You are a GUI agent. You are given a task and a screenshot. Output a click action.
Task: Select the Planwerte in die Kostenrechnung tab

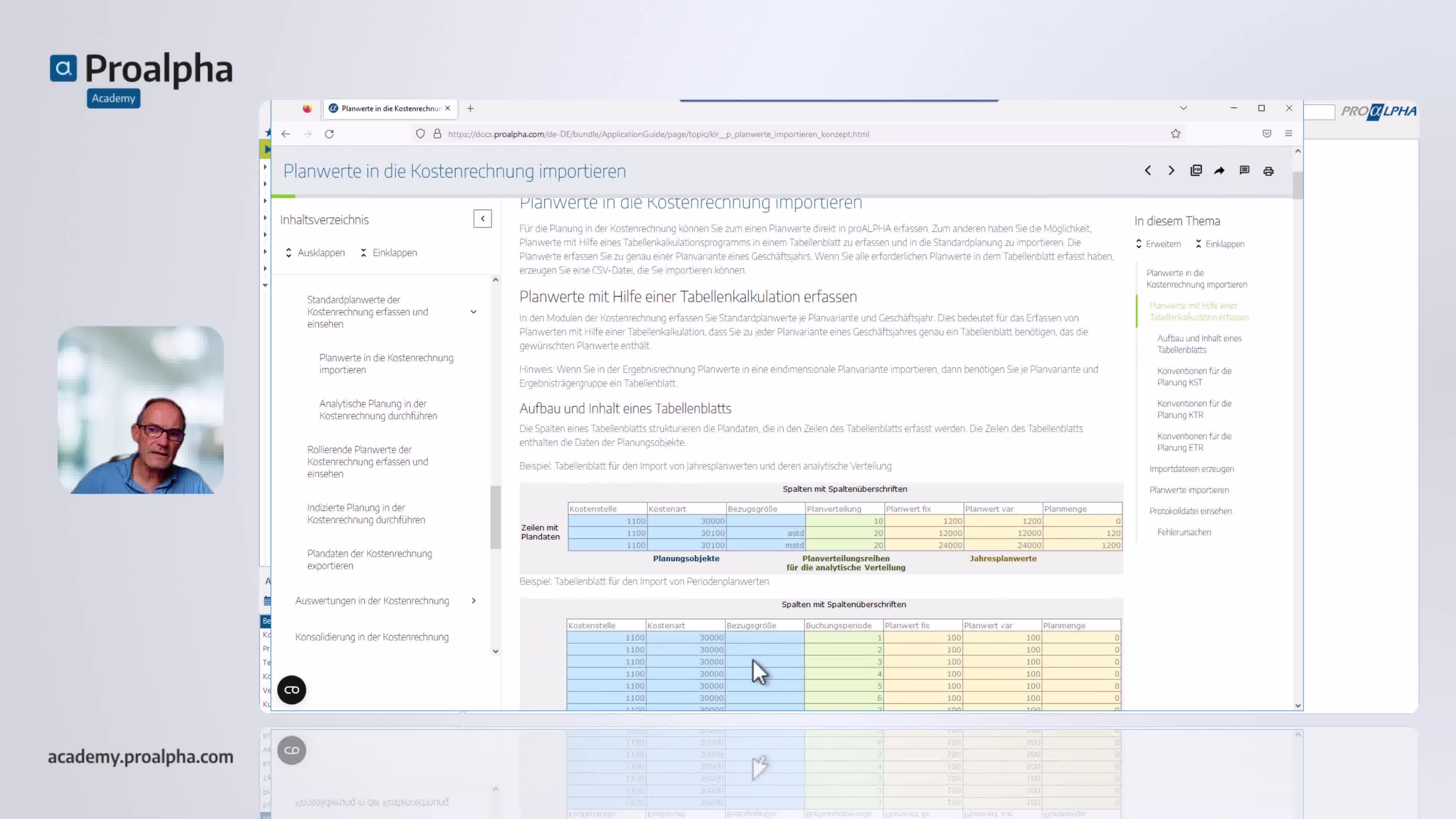390,108
